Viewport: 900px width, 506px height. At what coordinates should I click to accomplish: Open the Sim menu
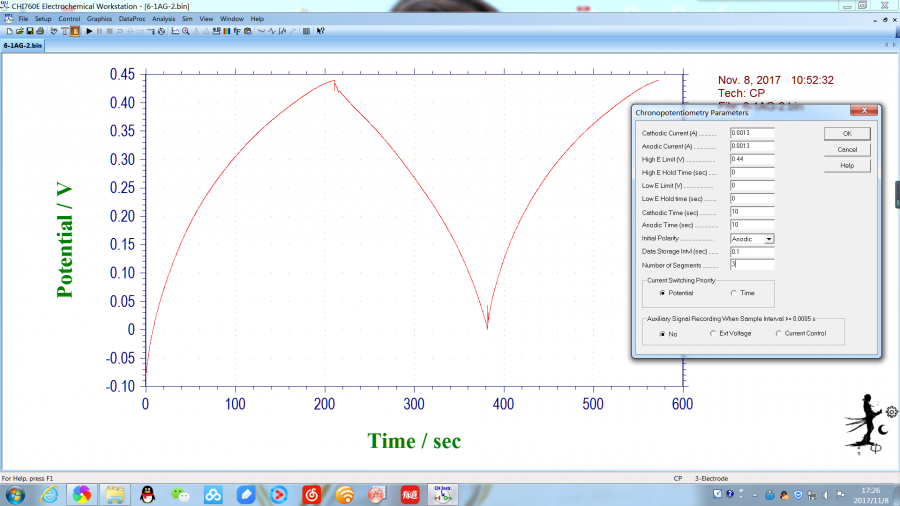tap(187, 19)
